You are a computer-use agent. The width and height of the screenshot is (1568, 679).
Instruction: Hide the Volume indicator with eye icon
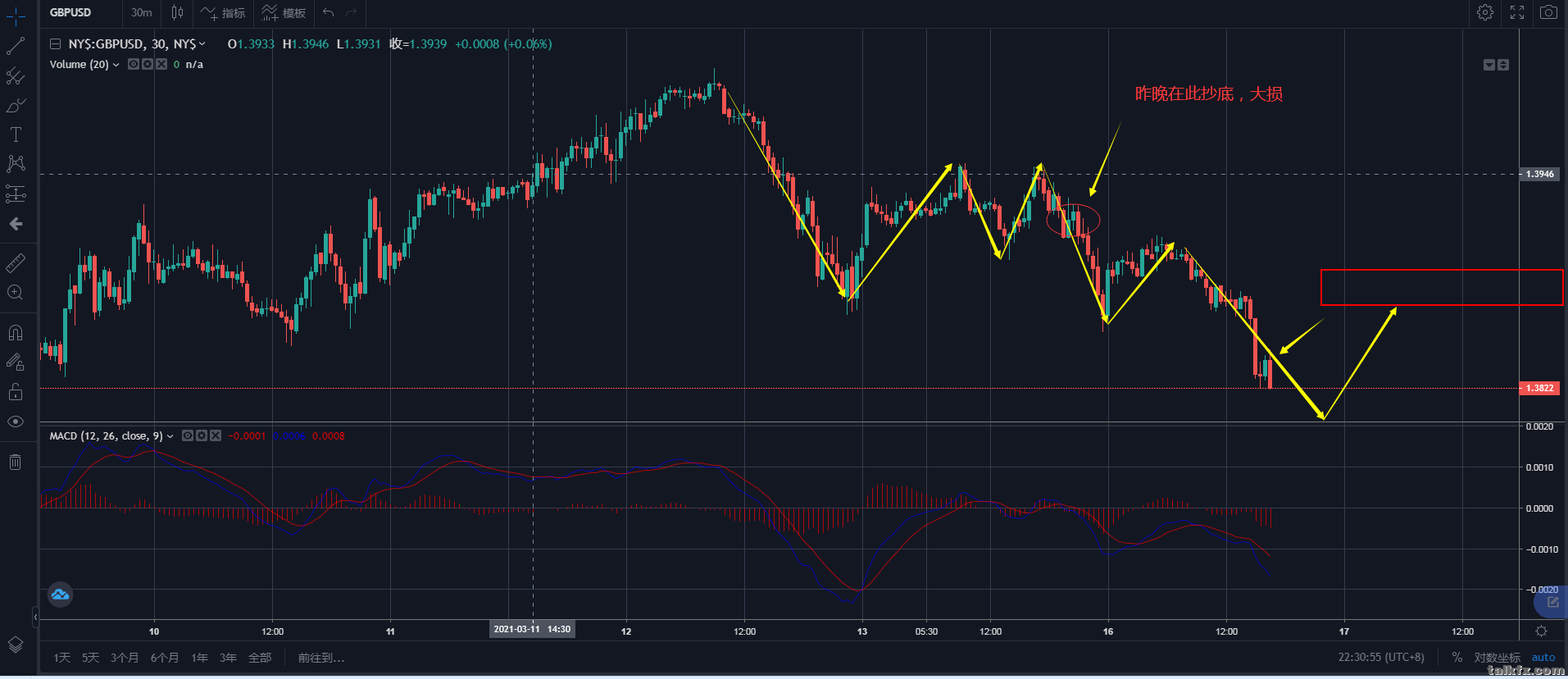click(x=134, y=64)
